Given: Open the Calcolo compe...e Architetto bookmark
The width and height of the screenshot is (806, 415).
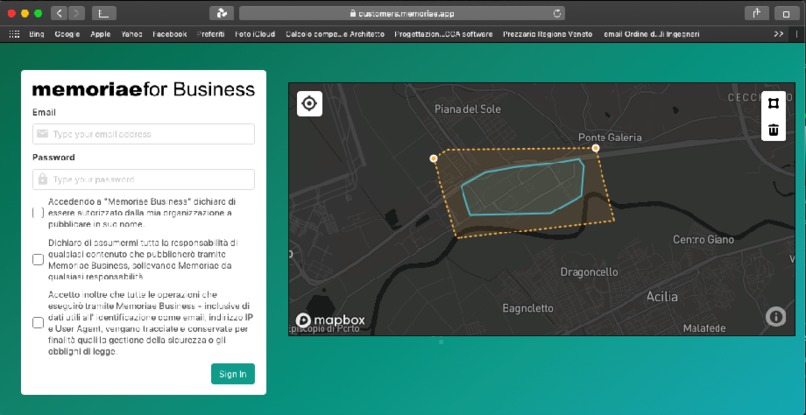Looking at the screenshot, I should click(335, 34).
